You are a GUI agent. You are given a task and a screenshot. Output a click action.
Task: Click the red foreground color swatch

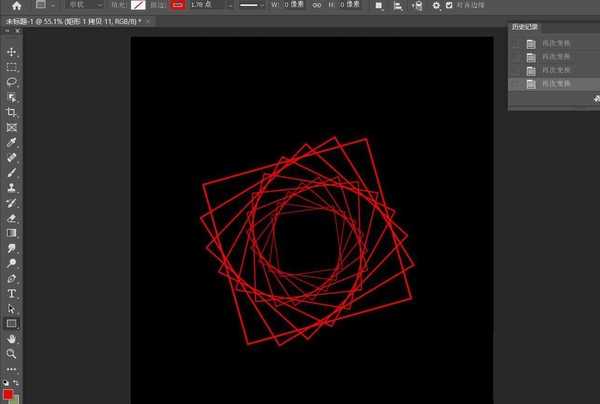(8, 394)
